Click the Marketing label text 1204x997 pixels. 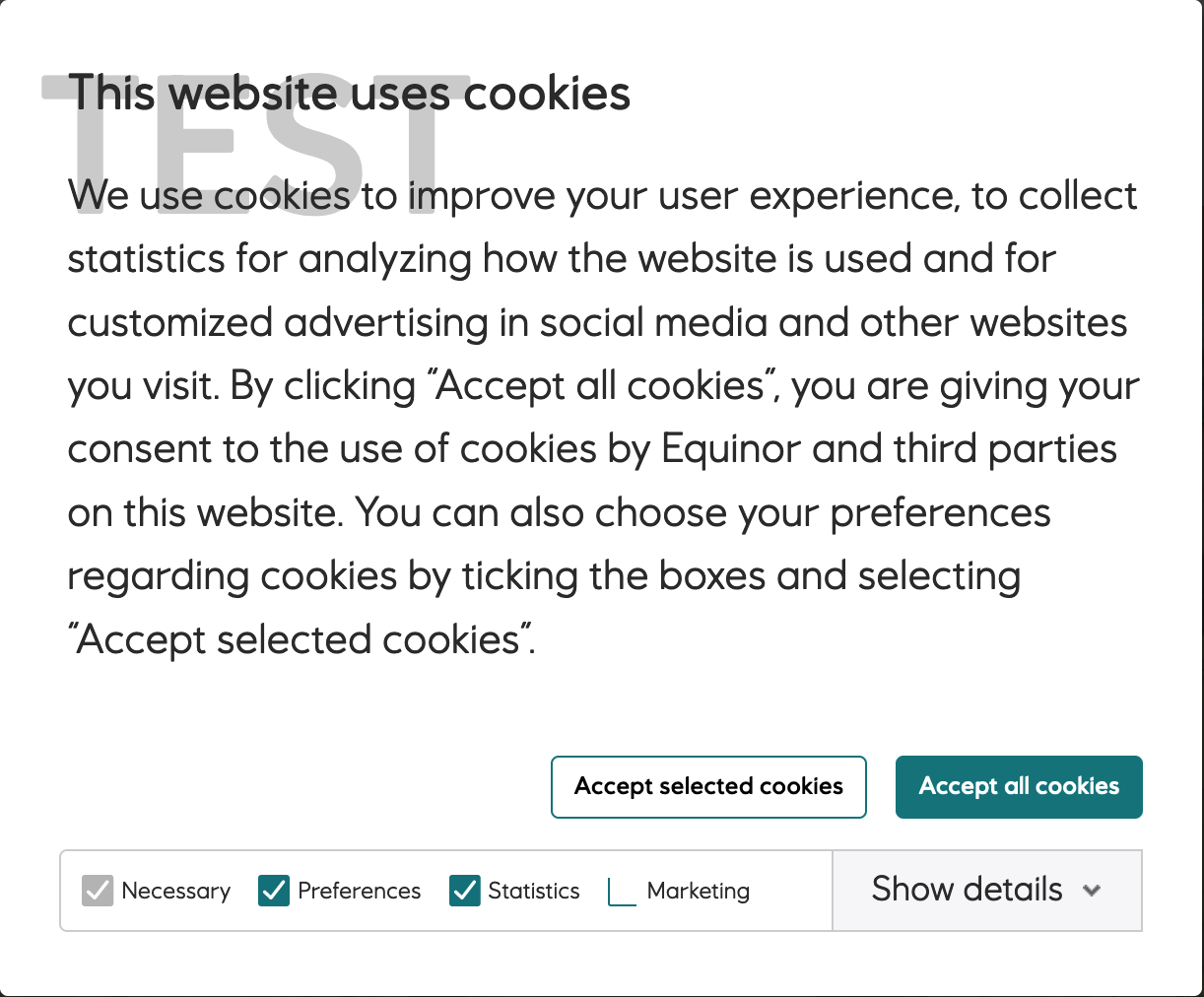coord(698,891)
